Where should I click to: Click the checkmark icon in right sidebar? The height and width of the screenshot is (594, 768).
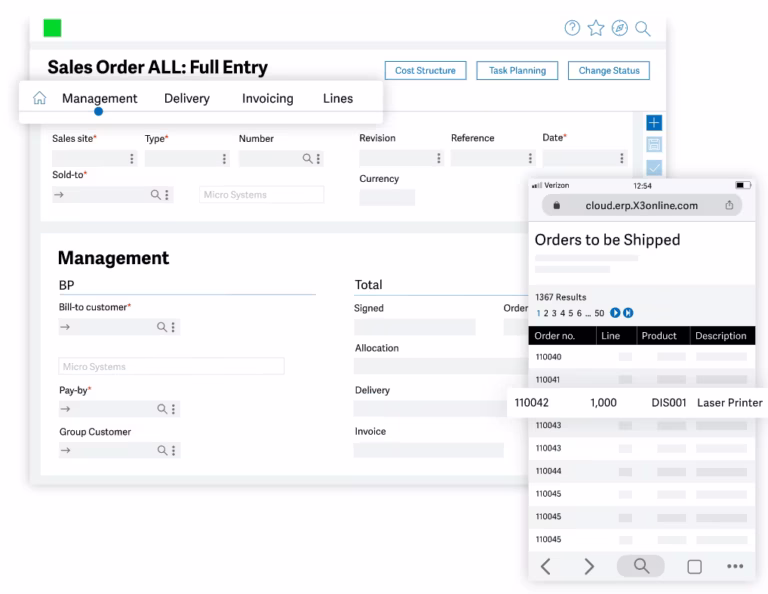click(x=654, y=167)
